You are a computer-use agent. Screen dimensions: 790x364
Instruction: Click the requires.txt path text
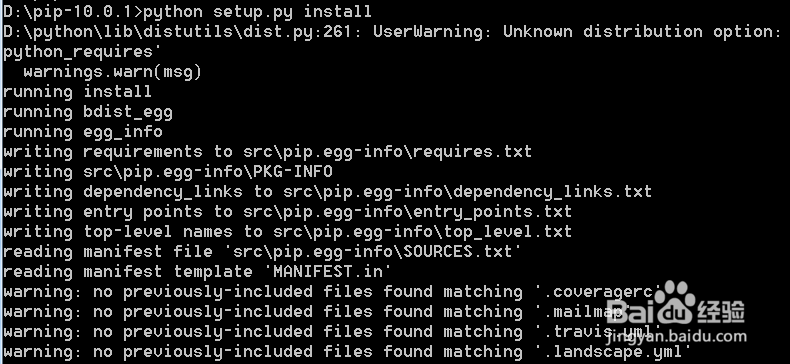point(387,152)
